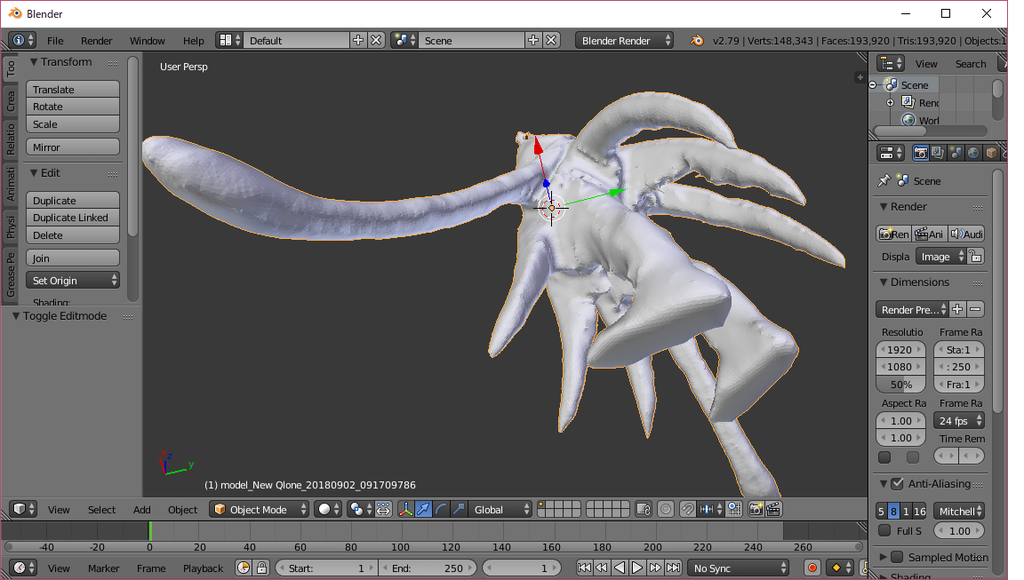Open the No Sync dropdown
Screen dimensions: 1024x580
[739, 568]
